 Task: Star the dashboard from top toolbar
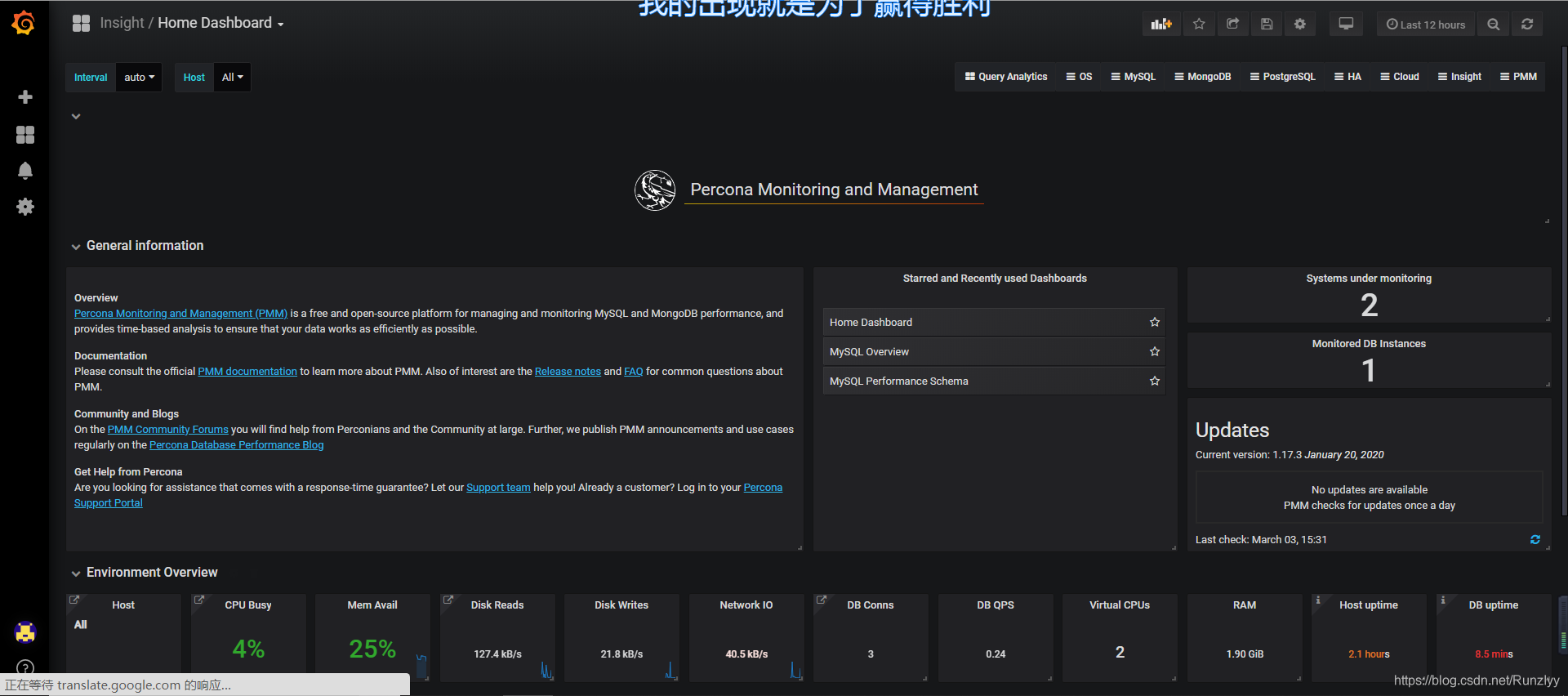[1199, 25]
